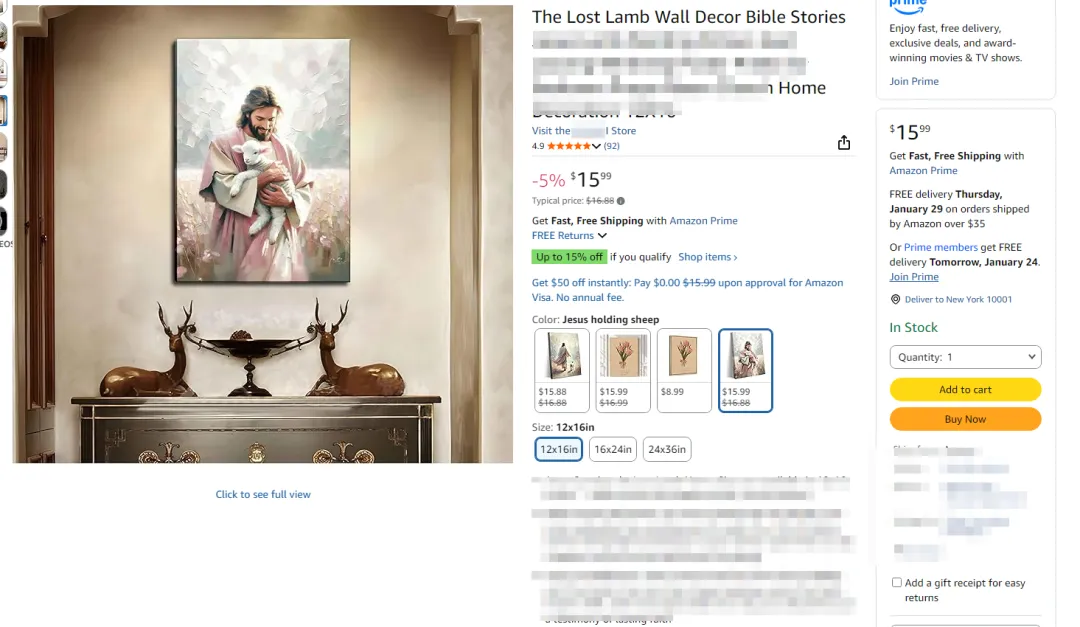1080x627 pixels.
Task: Select the 16x24in size option
Action: click(613, 449)
